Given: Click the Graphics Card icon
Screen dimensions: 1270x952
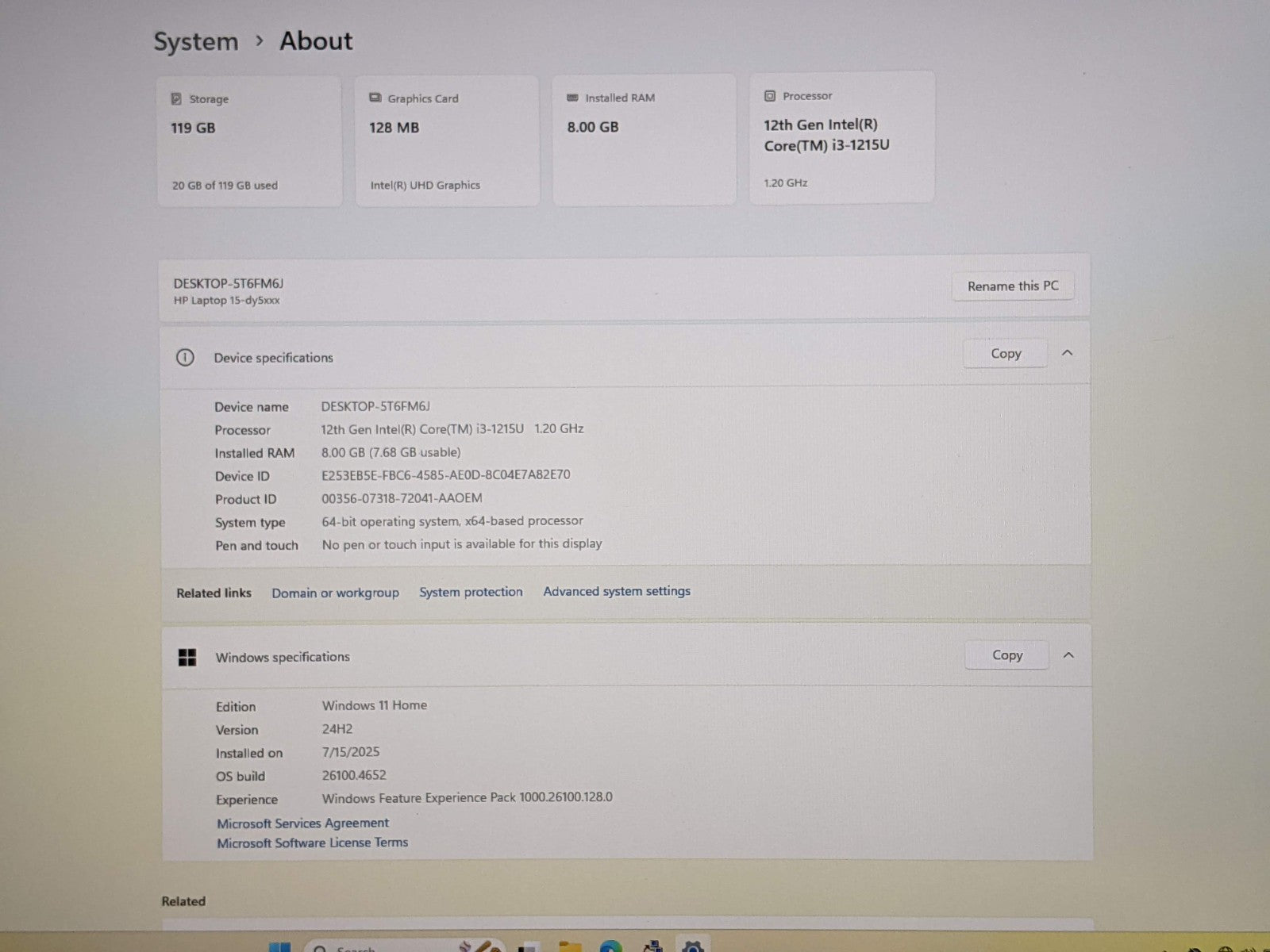Looking at the screenshot, I should [375, 98].
